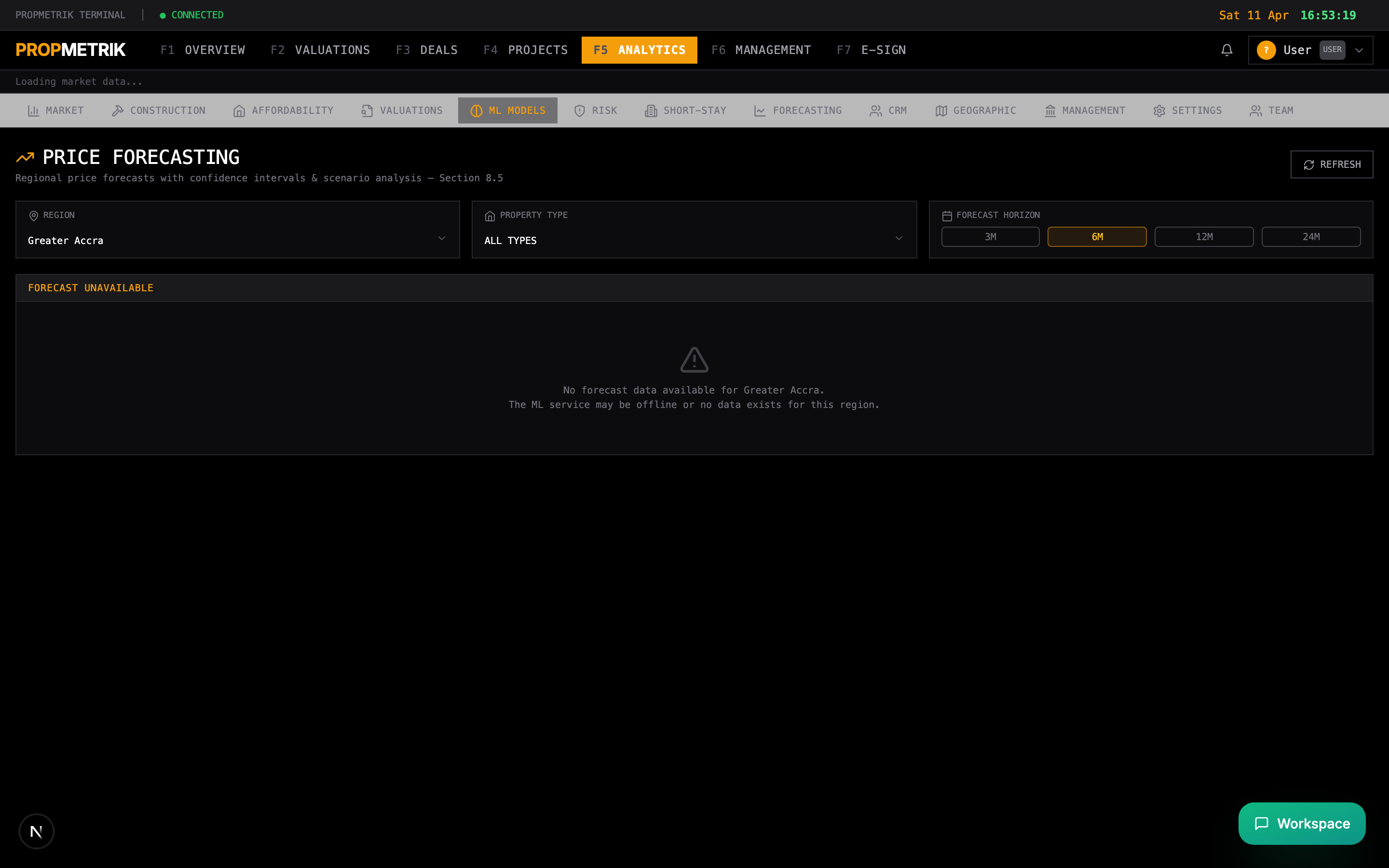This screenshot has width=1389, height=868.
Task: Open the F4 Projects tab
Action: pos(525,50)
